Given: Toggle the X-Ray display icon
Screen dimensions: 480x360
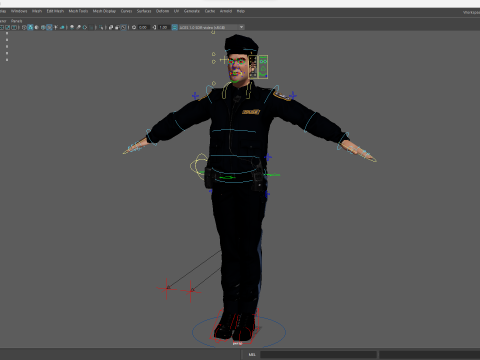Looking at the screenshot, I should point(111,27).
